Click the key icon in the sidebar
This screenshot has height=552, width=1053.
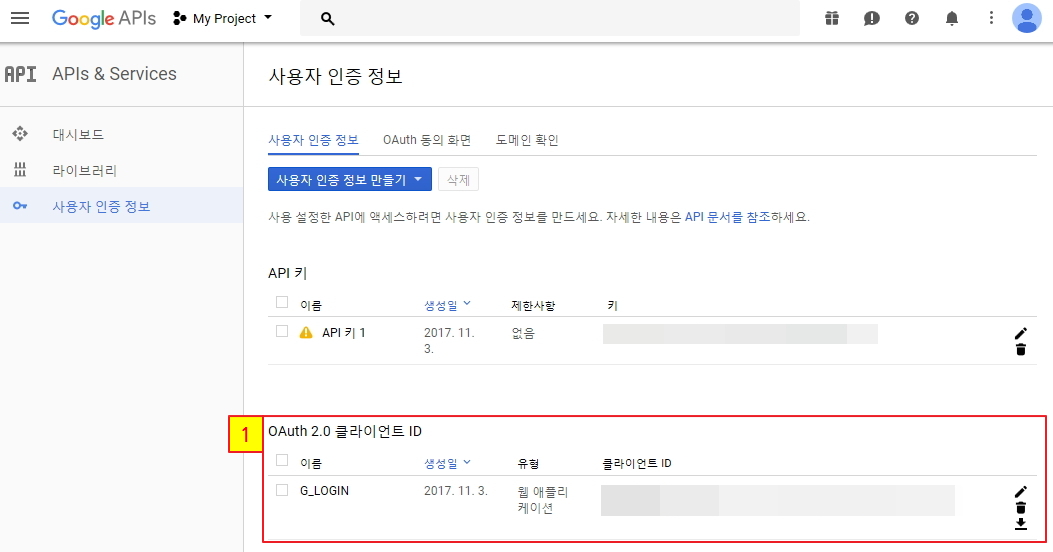coord(20,206)
